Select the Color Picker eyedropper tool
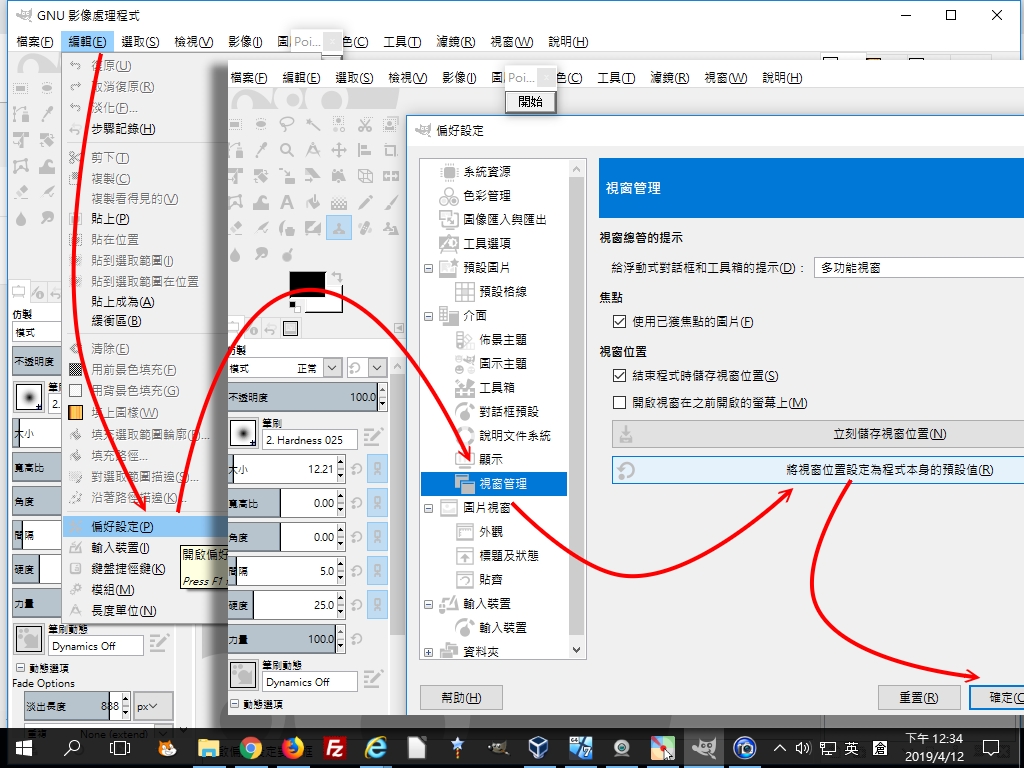Viewport: 1024px width, 768px height. click(261, 150)
